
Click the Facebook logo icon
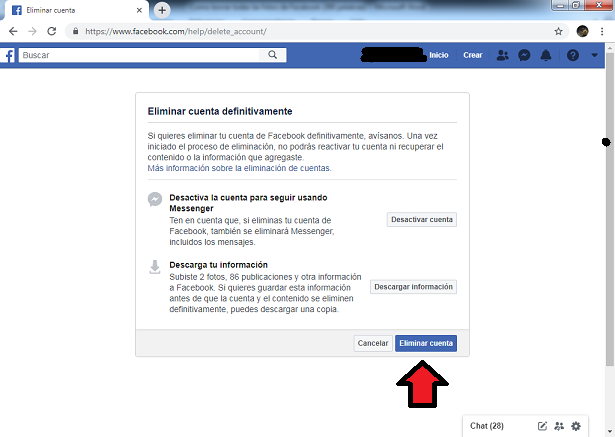coord(8,55)
